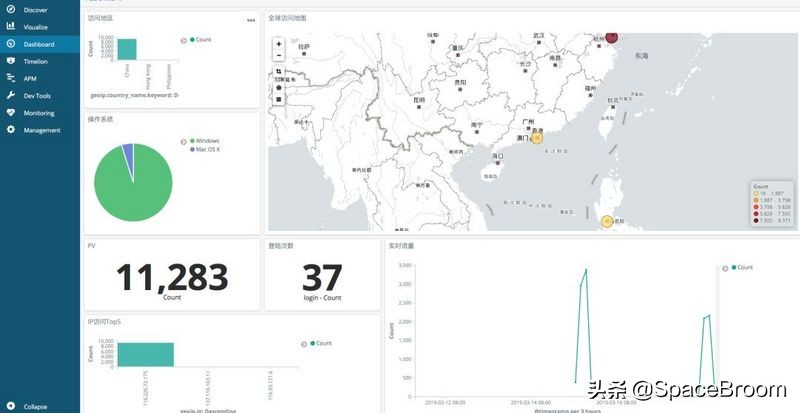Viewport: 800px width, 413px height.
Task: Click the '实时流量' panel title
Action: [x=401, y=246]
